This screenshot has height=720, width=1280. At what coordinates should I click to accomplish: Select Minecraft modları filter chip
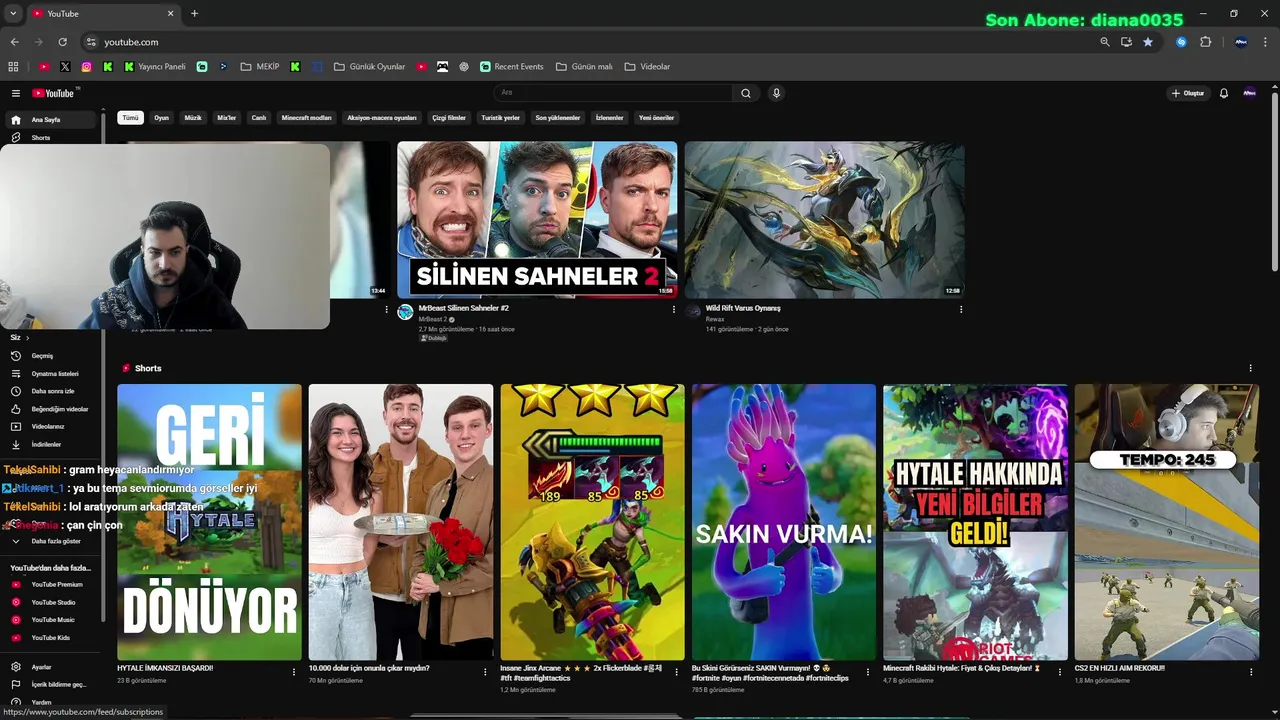pos(306,118)
